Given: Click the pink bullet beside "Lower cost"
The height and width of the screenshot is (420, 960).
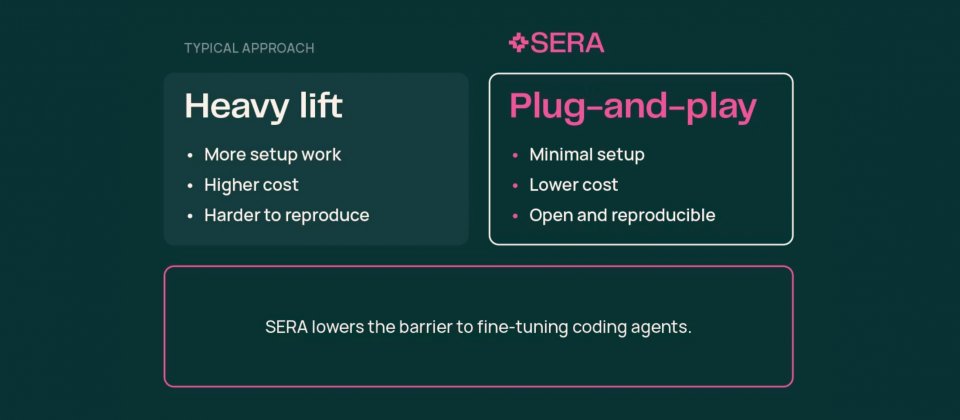Looking at the screenshot, I should (515, 186).
